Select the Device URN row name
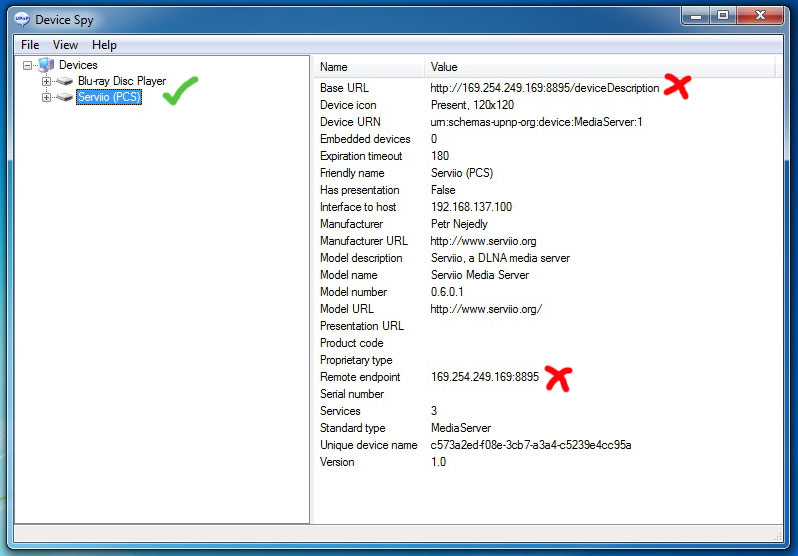Viewport: 798px width, 556px height. tap(350, 122)
